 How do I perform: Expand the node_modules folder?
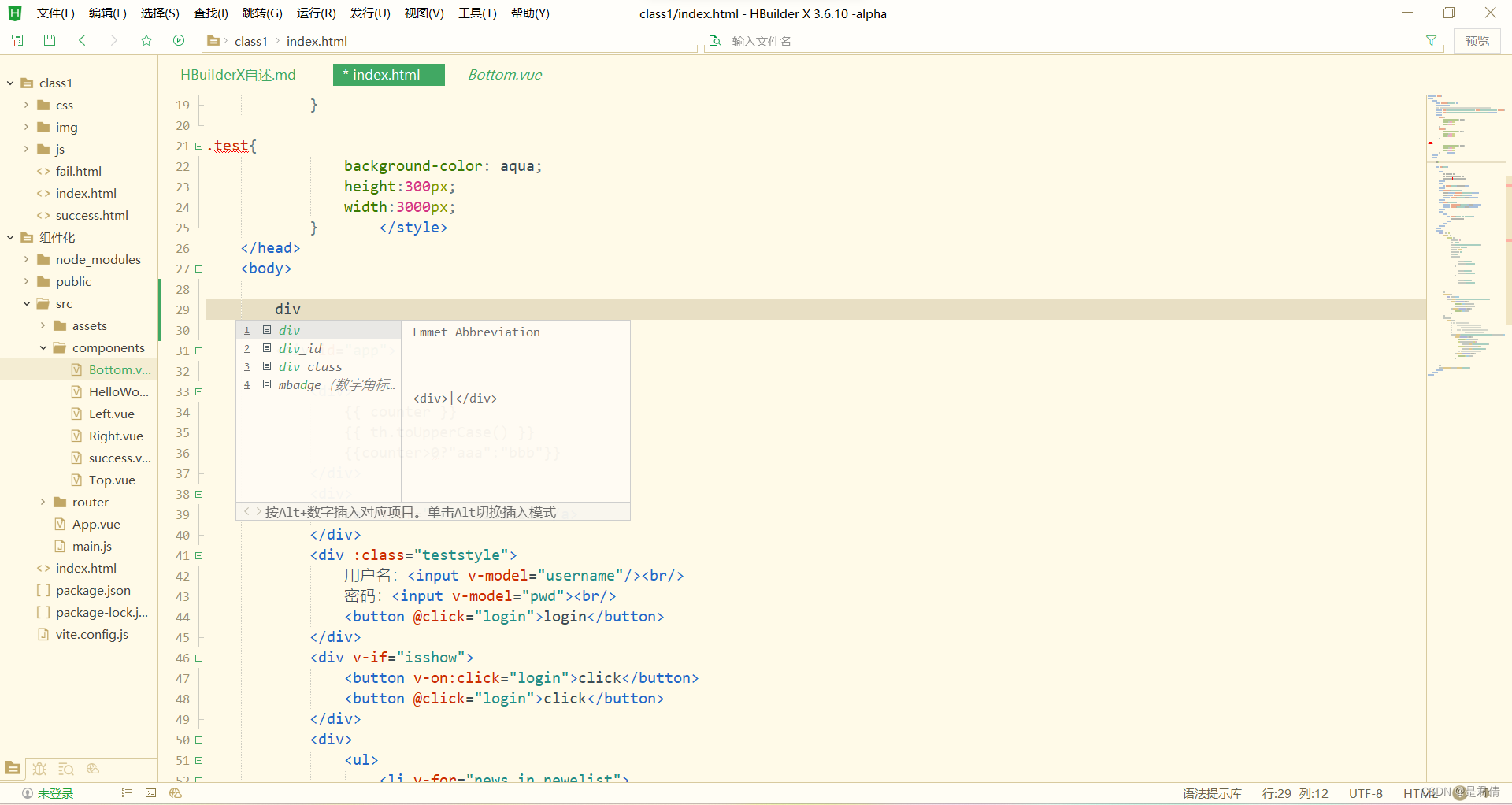point(25,259)
